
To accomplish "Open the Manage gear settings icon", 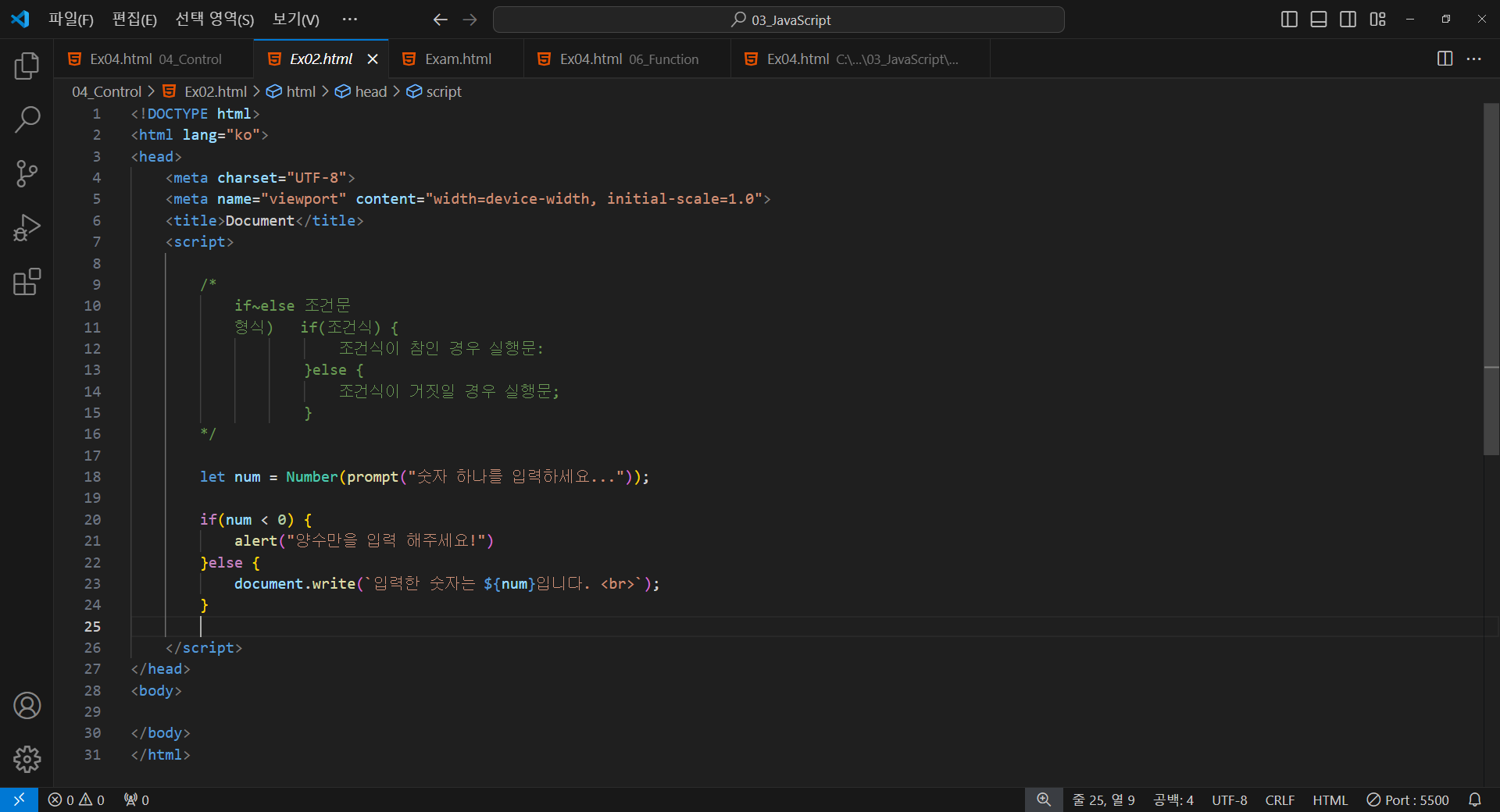I will [x=27, y=759].
